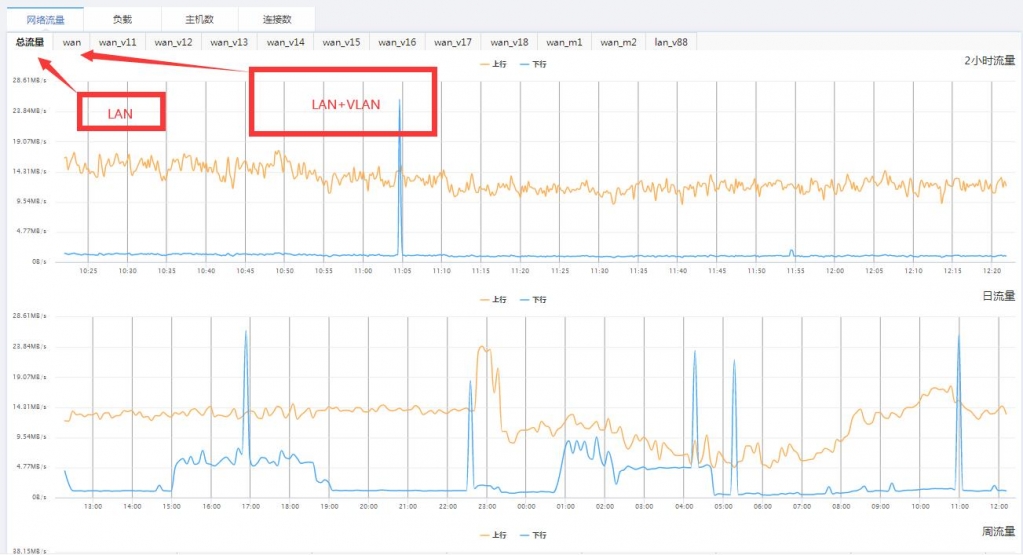Image resolution: width=1023 pixels, height=555 pixels.
Task: Select the wan_m1 interface tab
Action: pos(564,42)
